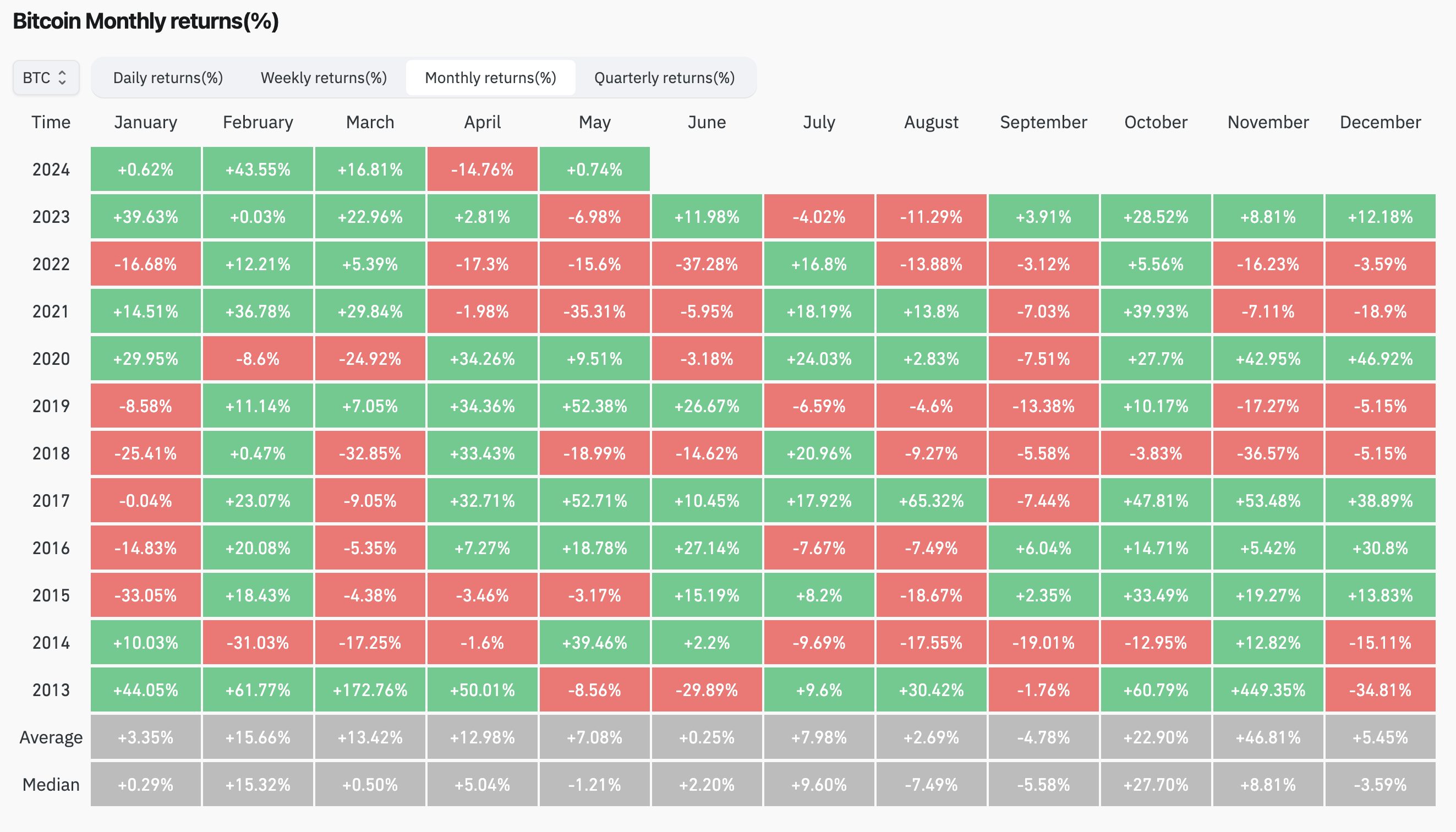Open the Quarterly returns(%) tab
Viewport: 1456px width, 832px height.
[x=664, y=78]
